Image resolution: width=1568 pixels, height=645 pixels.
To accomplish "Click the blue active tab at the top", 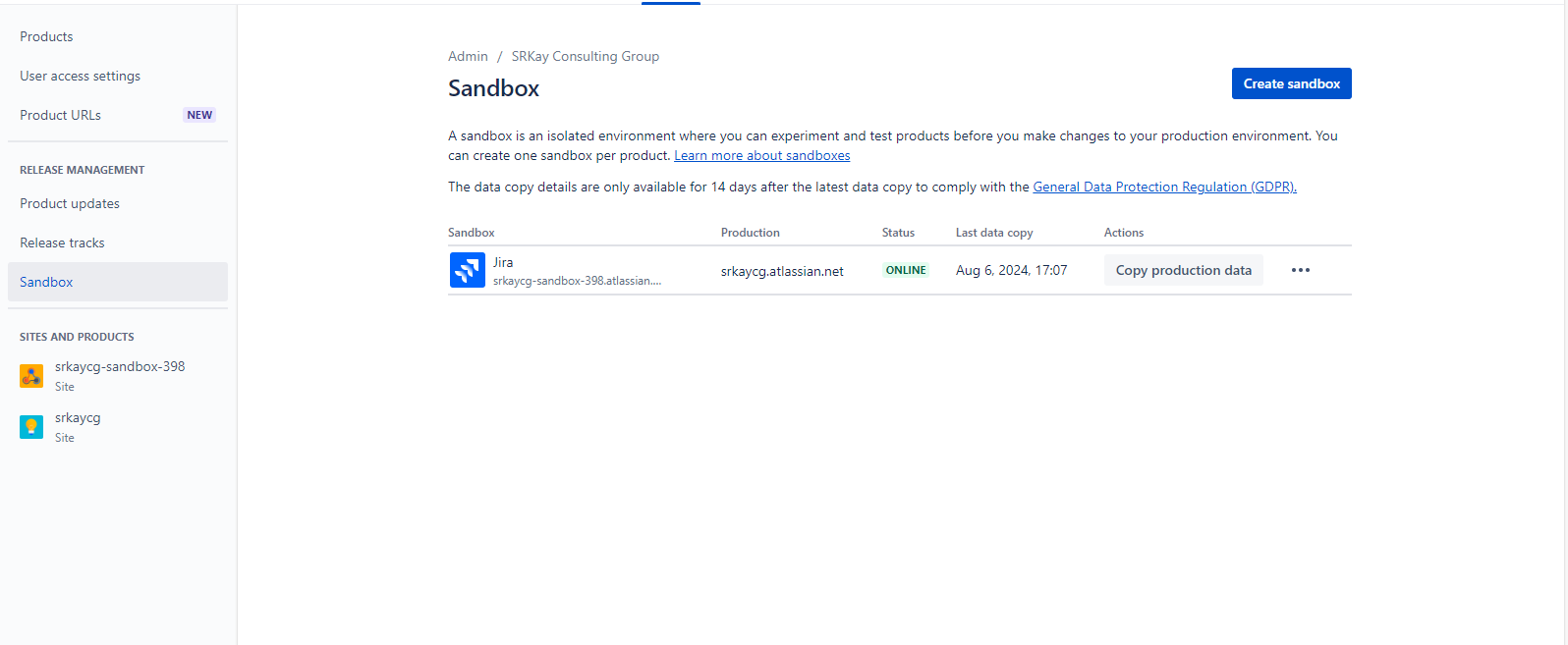I will pos(670,3).
